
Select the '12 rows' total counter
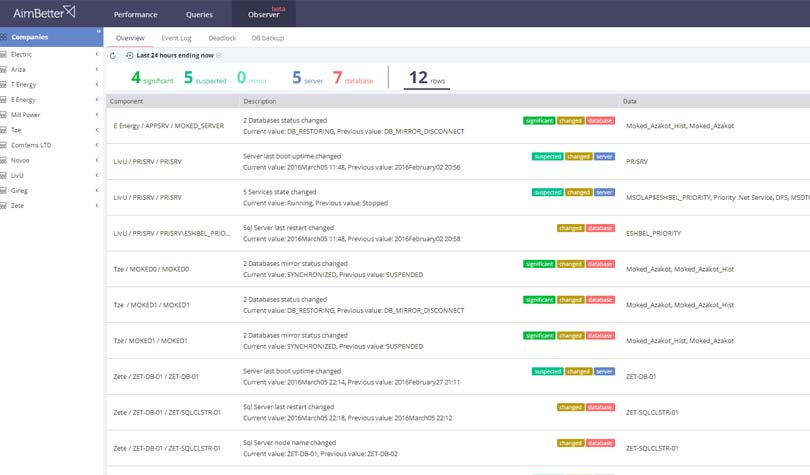[427, 78]
